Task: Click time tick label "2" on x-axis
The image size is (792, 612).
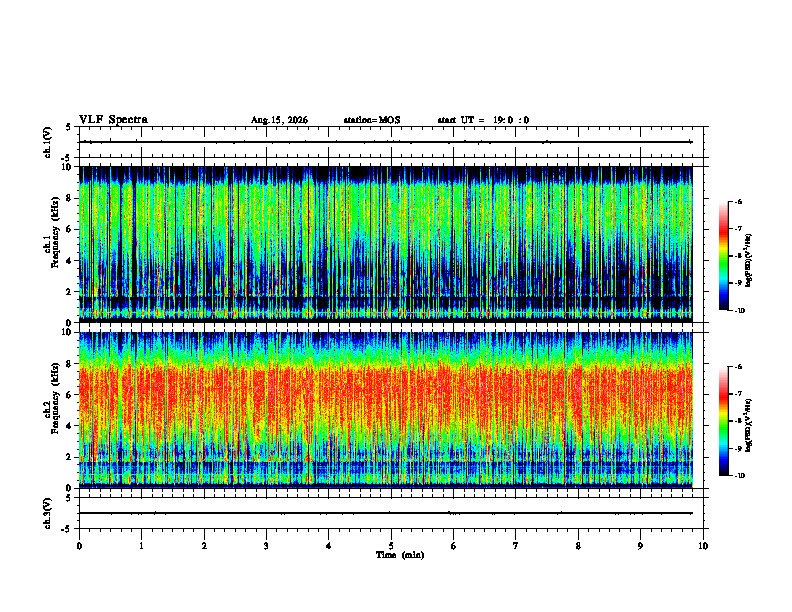Action: [204, 546]
